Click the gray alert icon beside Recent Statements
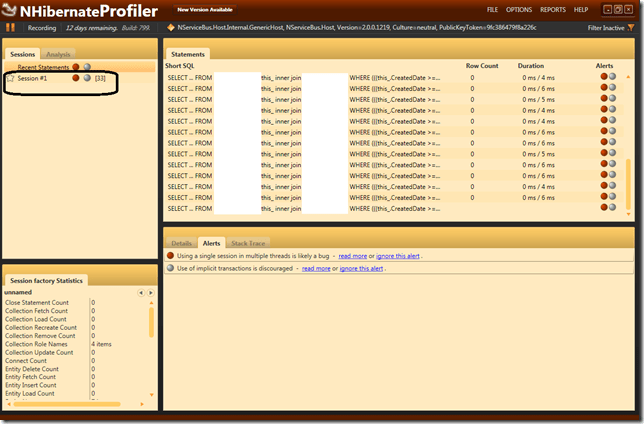Image resolution: width=644 pixels, height=424 pixels. coord(87,67)
